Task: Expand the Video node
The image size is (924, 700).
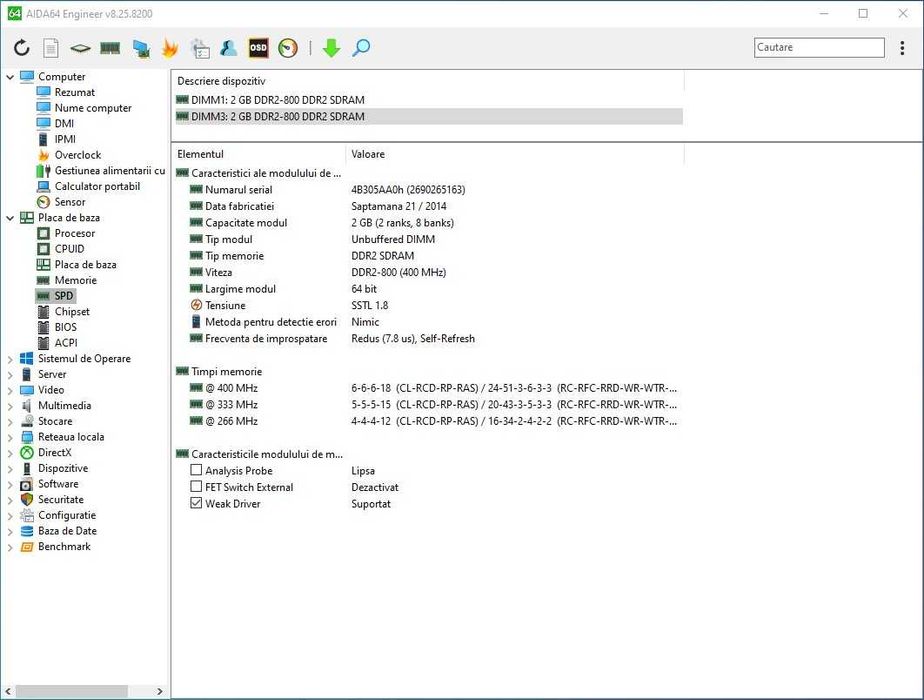Action: click(10, 390)
